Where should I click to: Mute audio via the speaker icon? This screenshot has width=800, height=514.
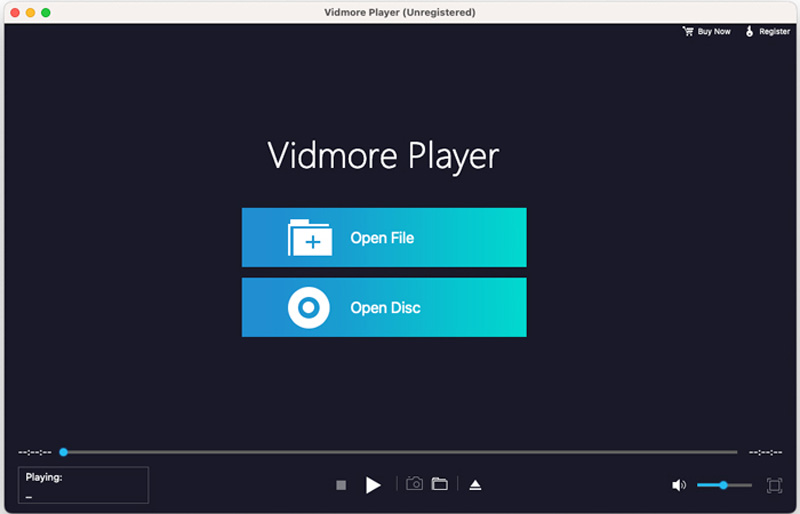[x=679, y=485]
